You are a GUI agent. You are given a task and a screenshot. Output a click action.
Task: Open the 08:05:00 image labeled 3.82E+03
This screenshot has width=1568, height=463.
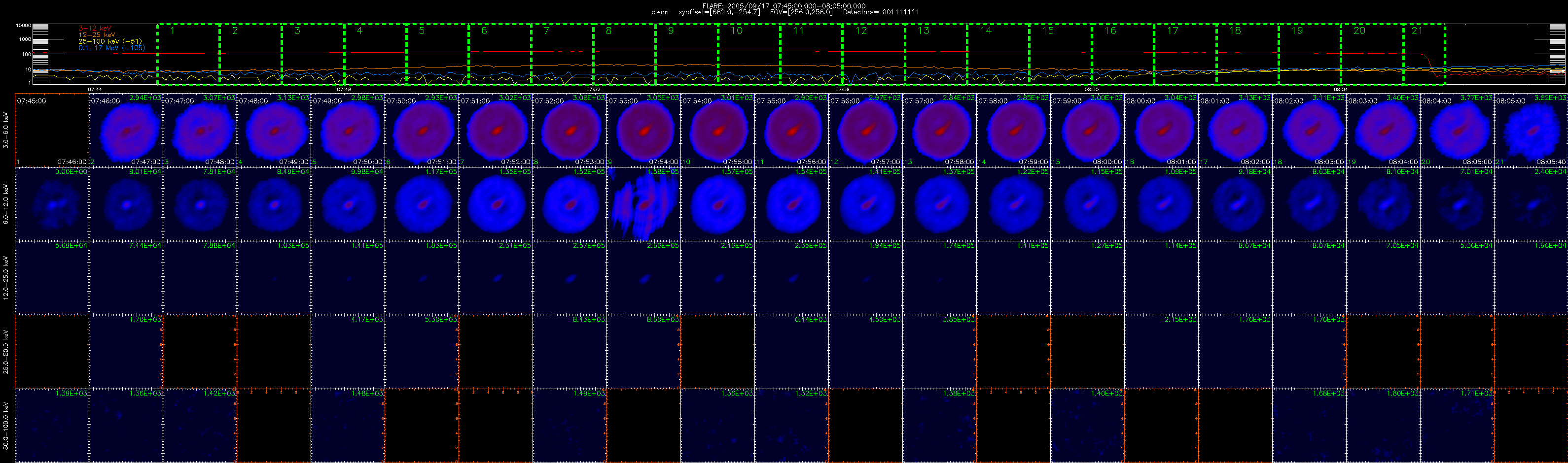click(1531, 130)
